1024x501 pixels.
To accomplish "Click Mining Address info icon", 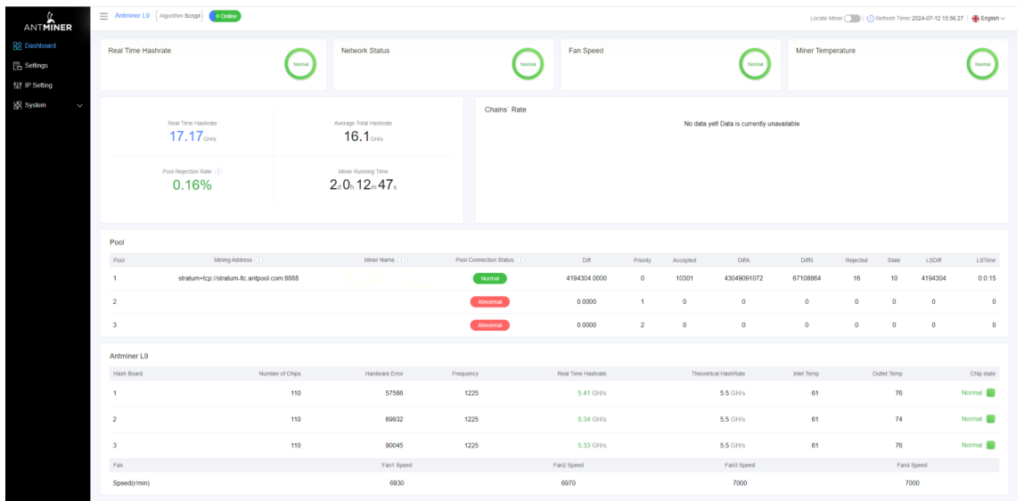I will pyautogui.click(x=260, y=260).
